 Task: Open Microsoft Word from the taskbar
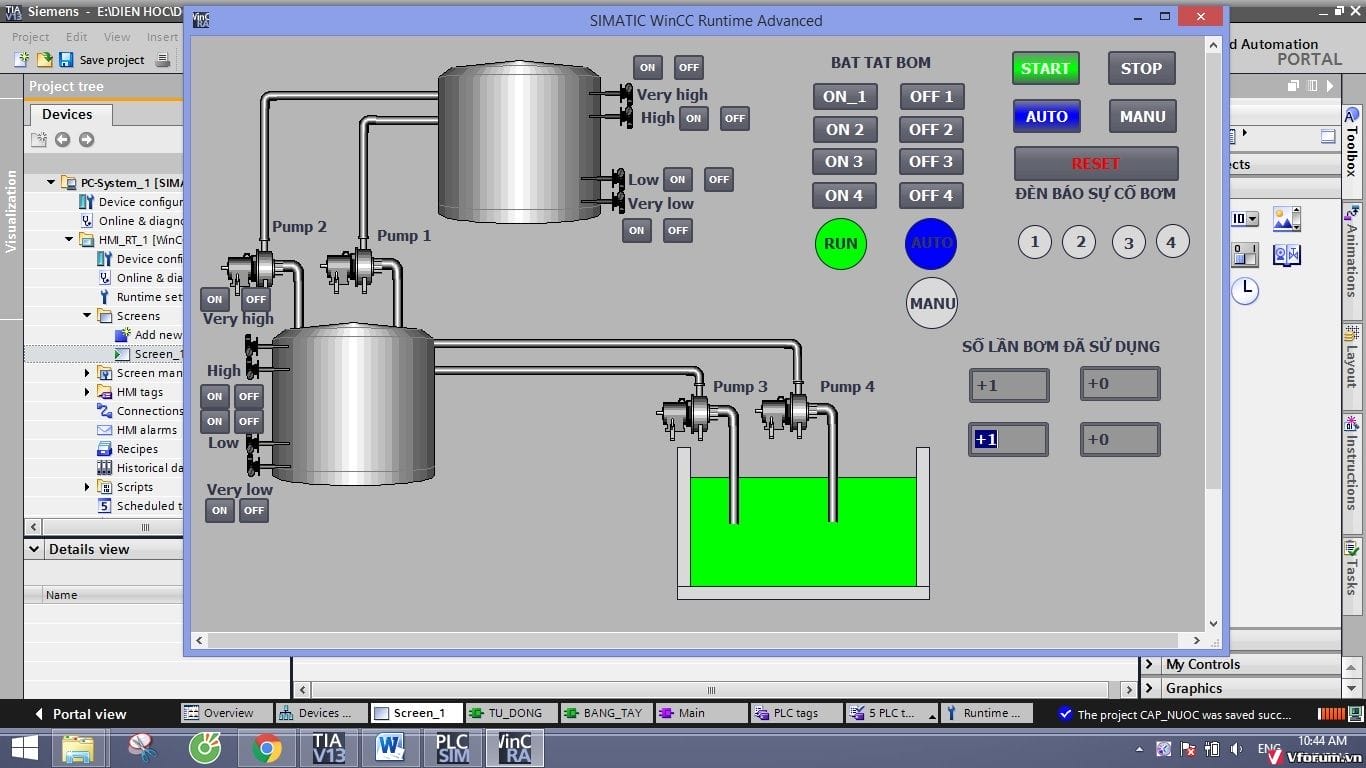390,748
